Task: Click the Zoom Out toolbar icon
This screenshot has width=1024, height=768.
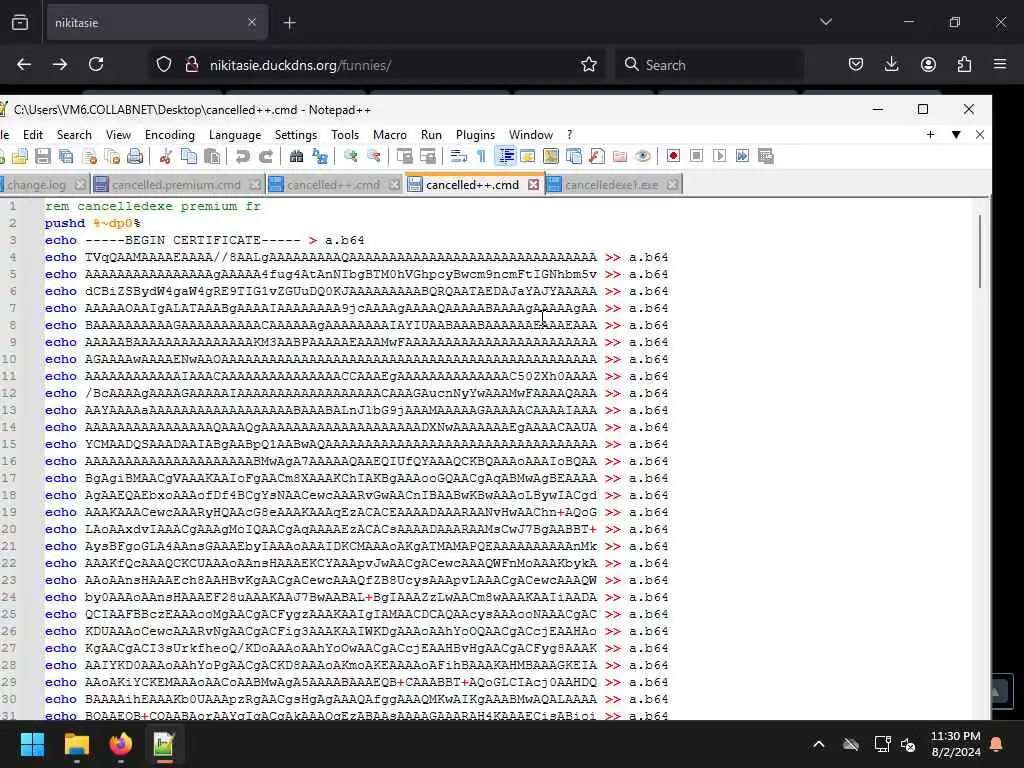Action: click(x=374, y=156)
